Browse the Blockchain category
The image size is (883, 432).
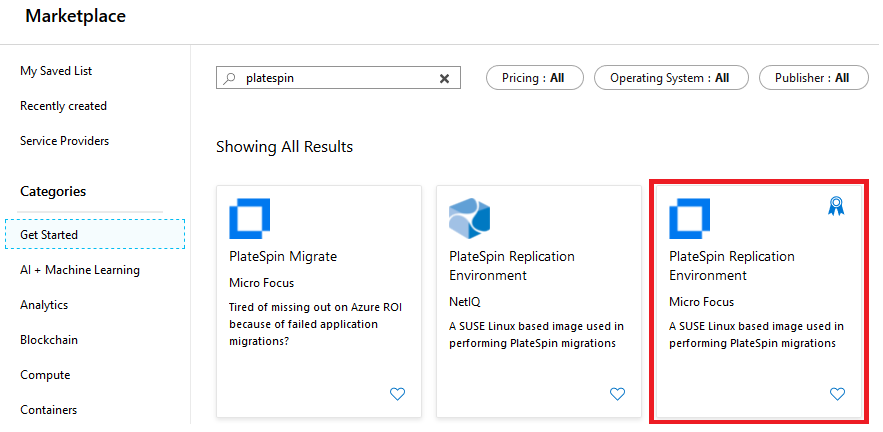click(x=49, y=340)
